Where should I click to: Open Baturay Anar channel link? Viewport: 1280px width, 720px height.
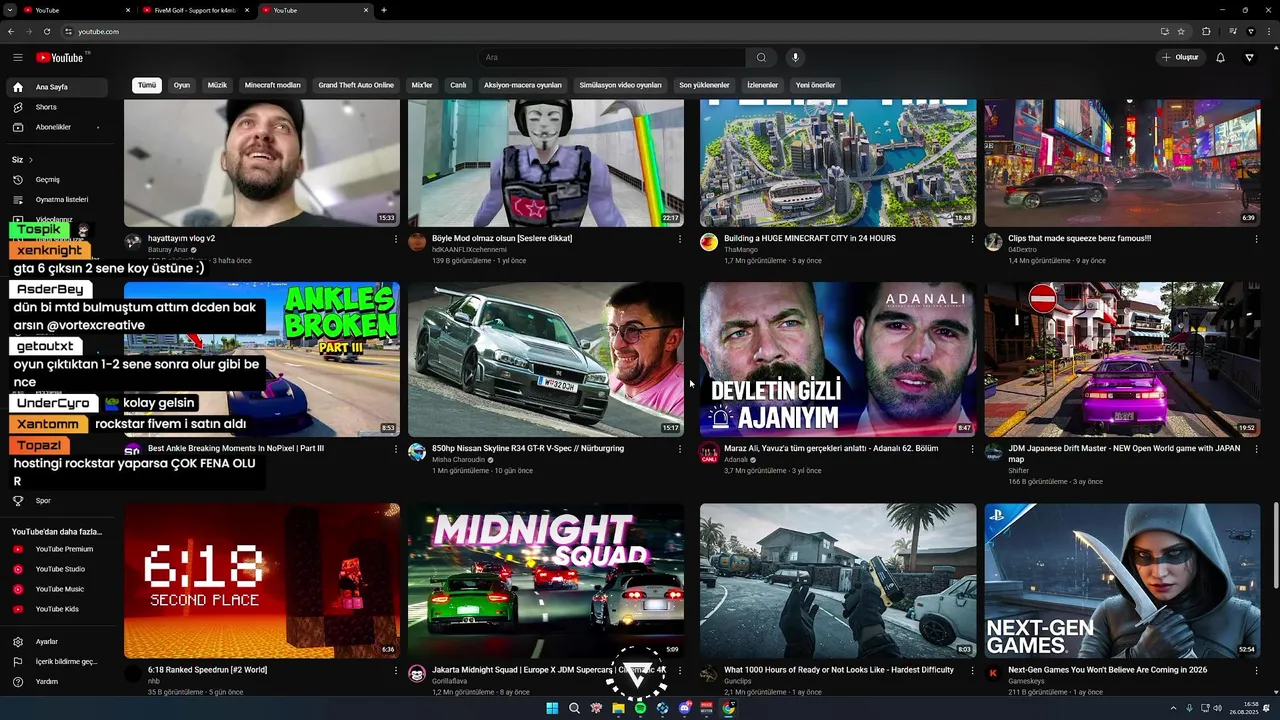(168, 250)
